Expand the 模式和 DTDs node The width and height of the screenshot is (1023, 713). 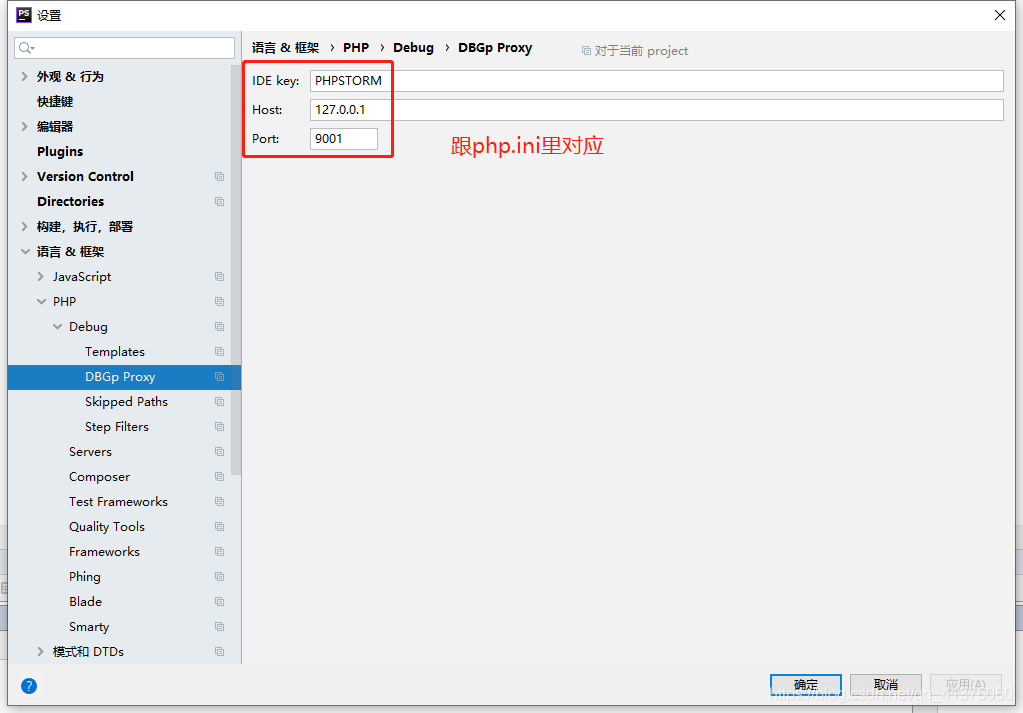pos(40,652)
